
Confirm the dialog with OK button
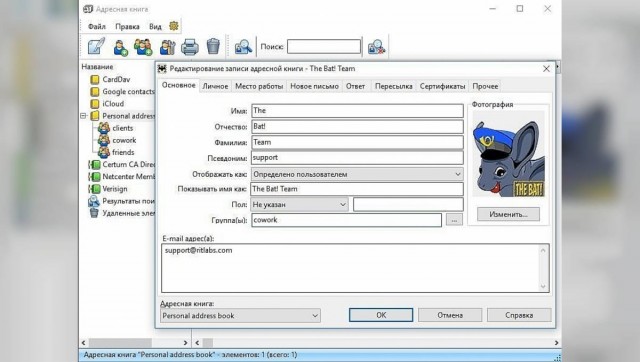click(381, 315)
